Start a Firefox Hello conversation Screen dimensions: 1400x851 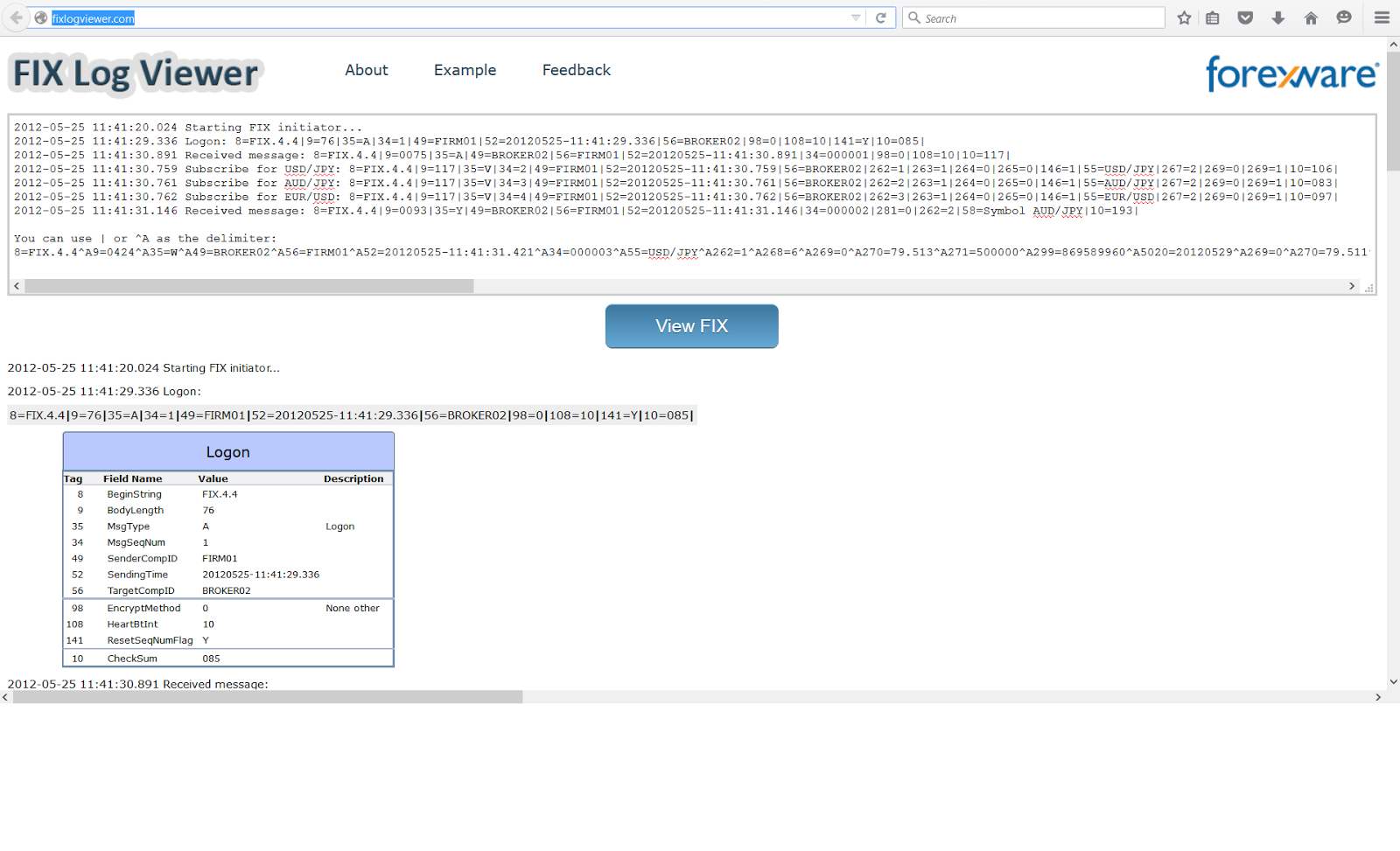pos(1343,17)
